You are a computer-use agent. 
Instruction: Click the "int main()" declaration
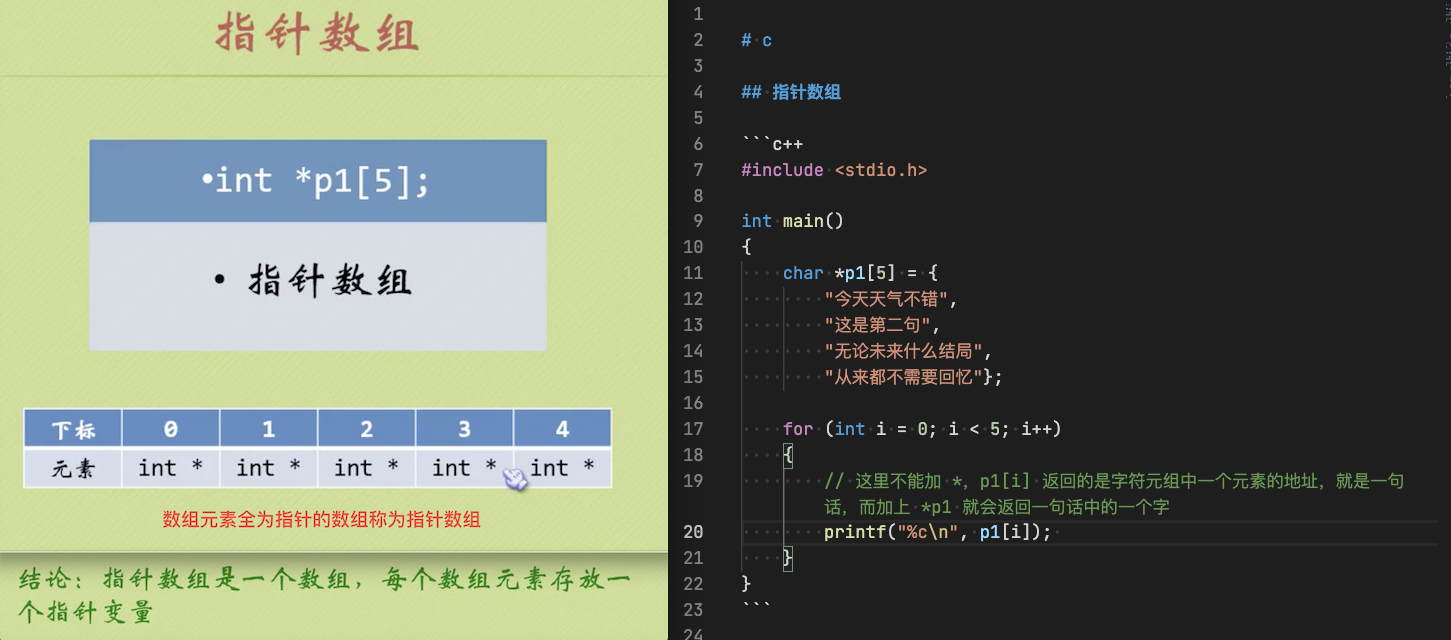coord(793,221)
